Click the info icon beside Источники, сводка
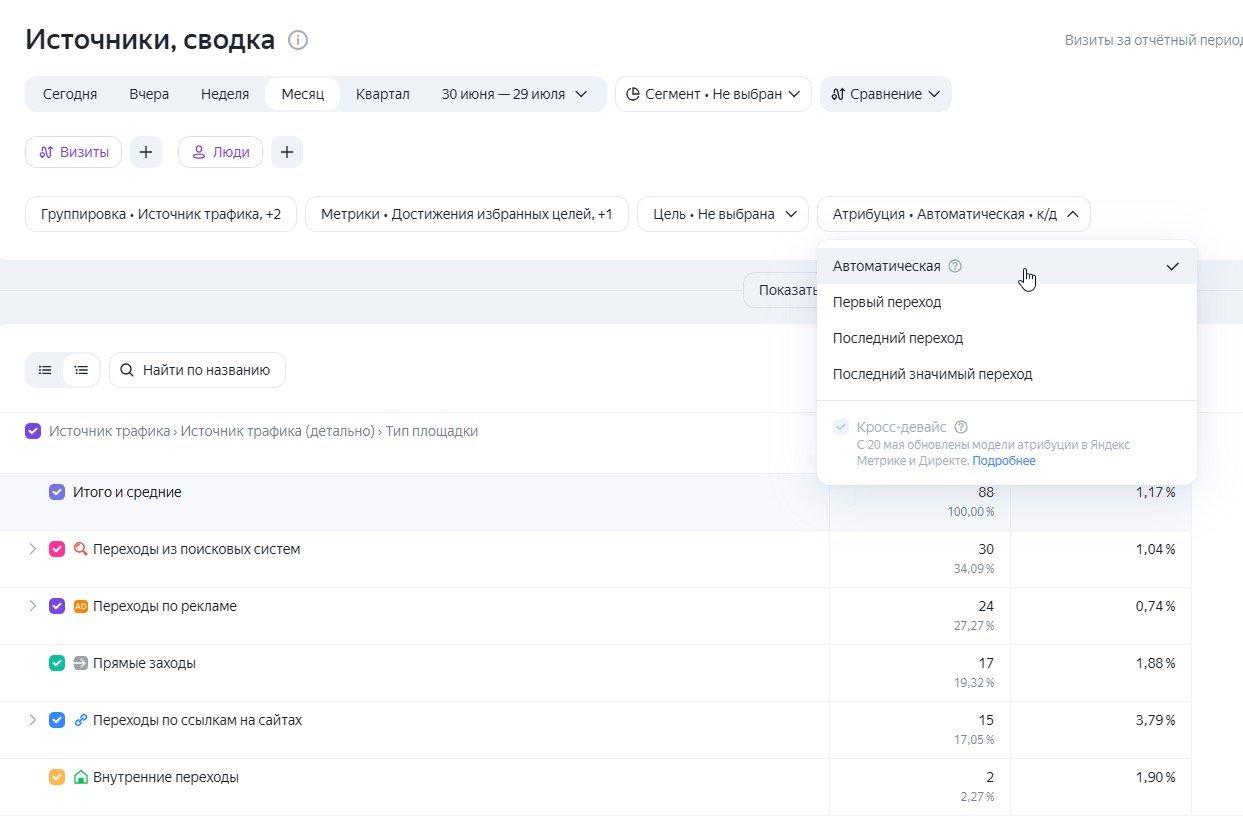 [298, 40]
